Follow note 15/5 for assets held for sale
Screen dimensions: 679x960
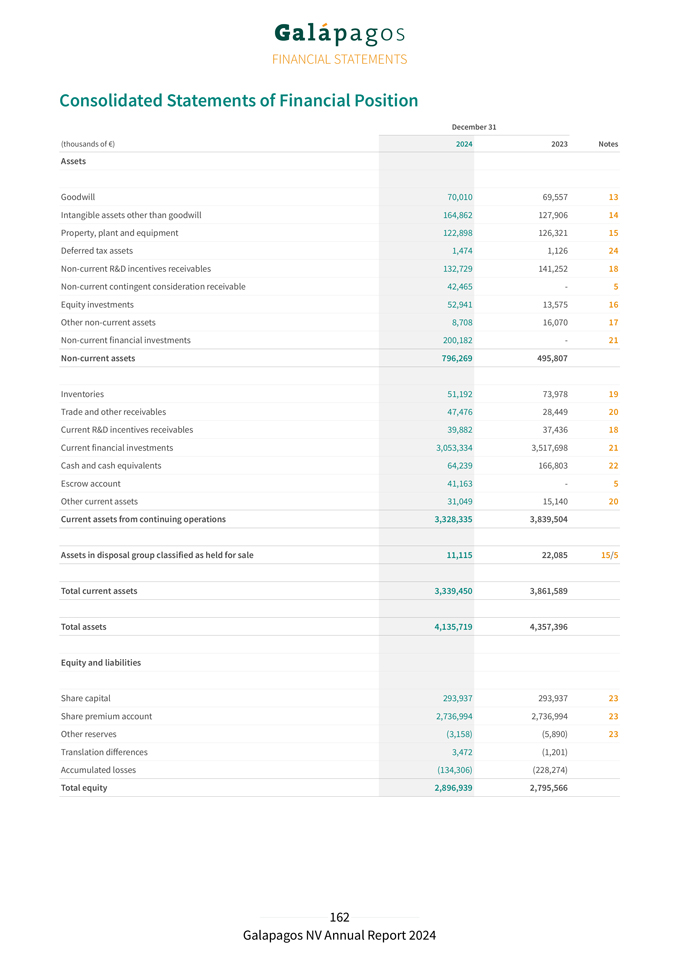click(x=609, y=555)
